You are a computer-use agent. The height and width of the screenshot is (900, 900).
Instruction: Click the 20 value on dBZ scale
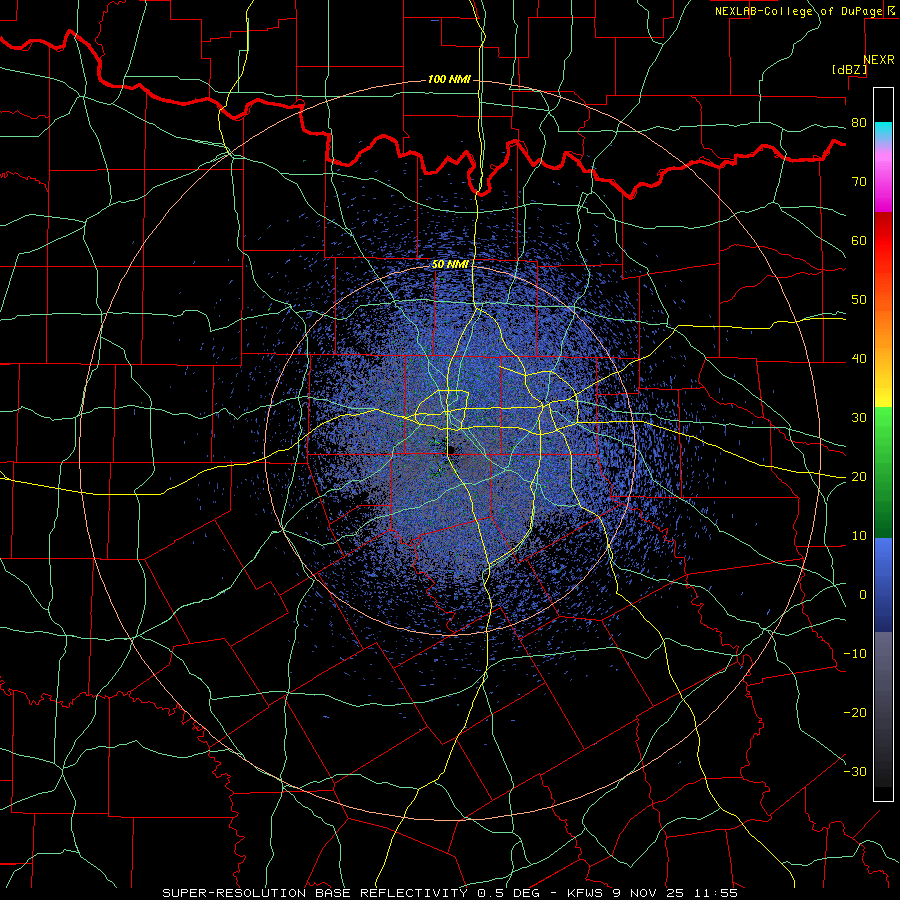coord(859,478)
